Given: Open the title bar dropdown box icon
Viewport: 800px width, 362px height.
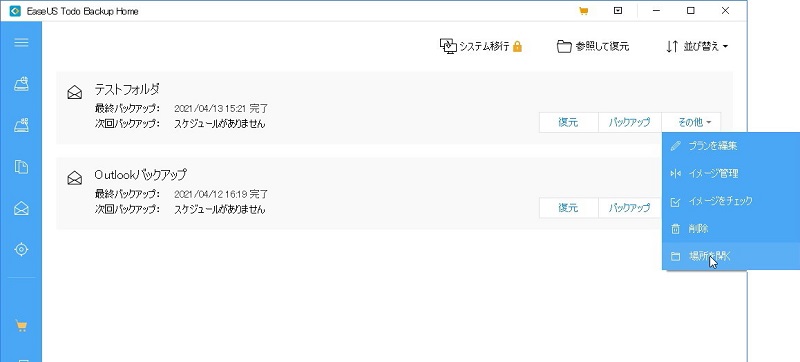Looking at the screenshot, I should click(x=618, y=11).
